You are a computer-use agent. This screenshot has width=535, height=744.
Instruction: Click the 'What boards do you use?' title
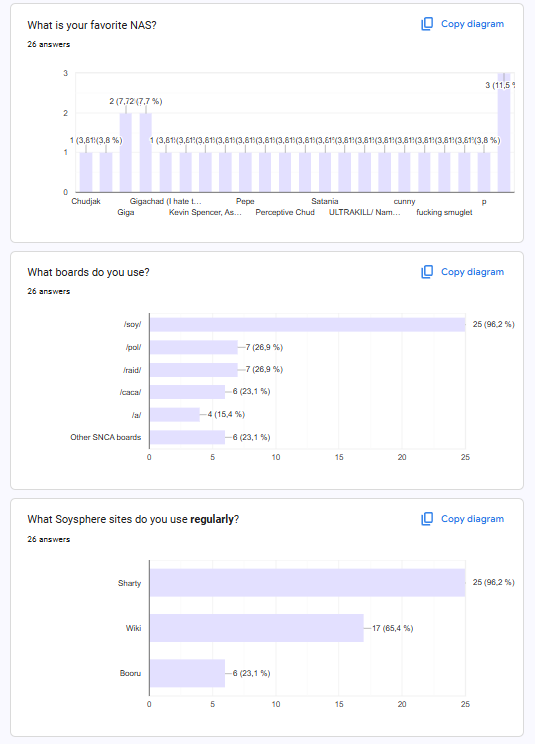coord(88,272)
